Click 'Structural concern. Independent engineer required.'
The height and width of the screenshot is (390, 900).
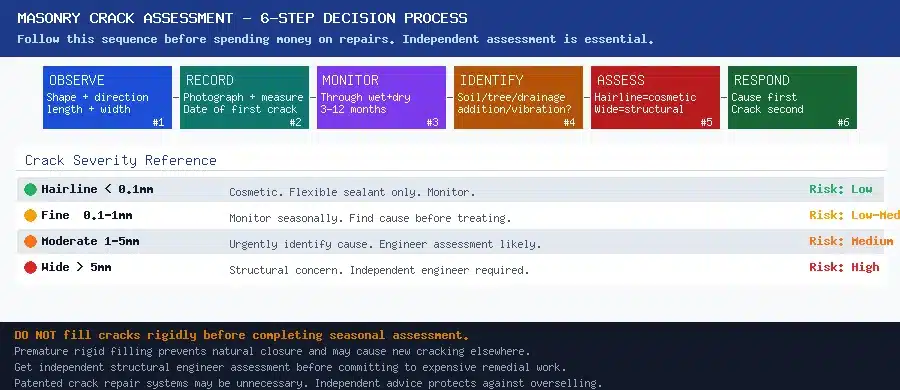click(x=379, y=270)
